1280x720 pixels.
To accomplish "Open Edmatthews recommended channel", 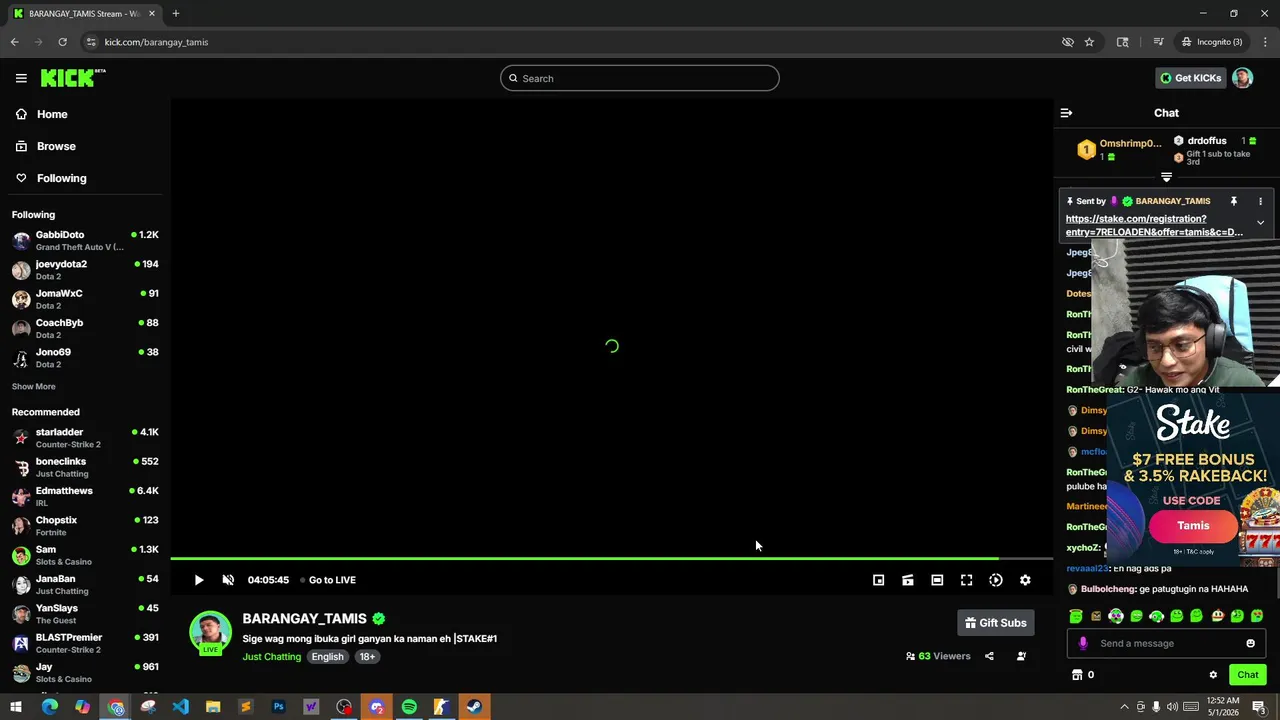I will (x=85, y=496).
